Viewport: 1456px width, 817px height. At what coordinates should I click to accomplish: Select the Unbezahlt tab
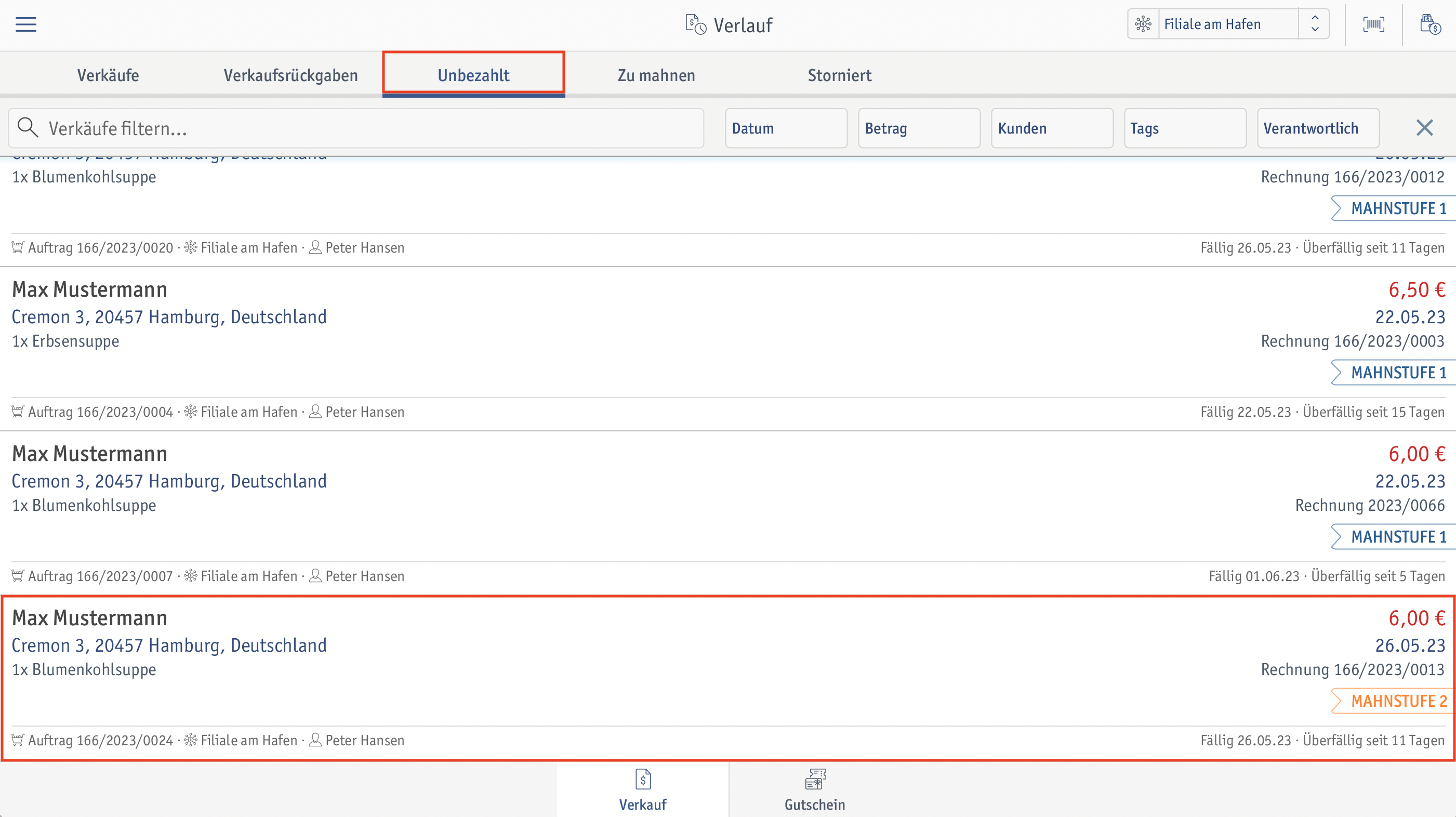(474, 75)
